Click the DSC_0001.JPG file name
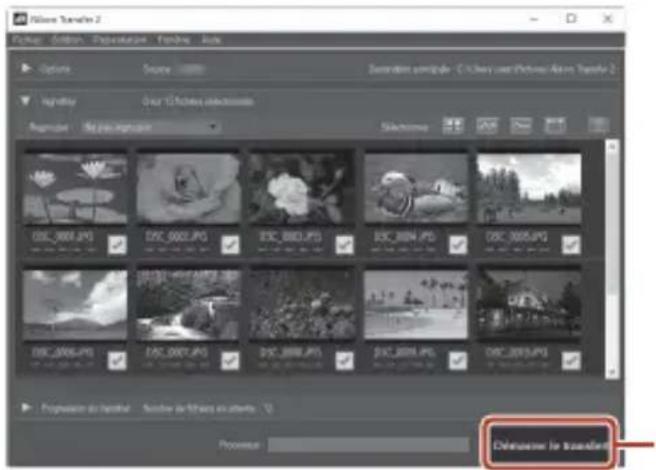The height and width of the screenshot is (470, 656). click(x=63, y=237)
